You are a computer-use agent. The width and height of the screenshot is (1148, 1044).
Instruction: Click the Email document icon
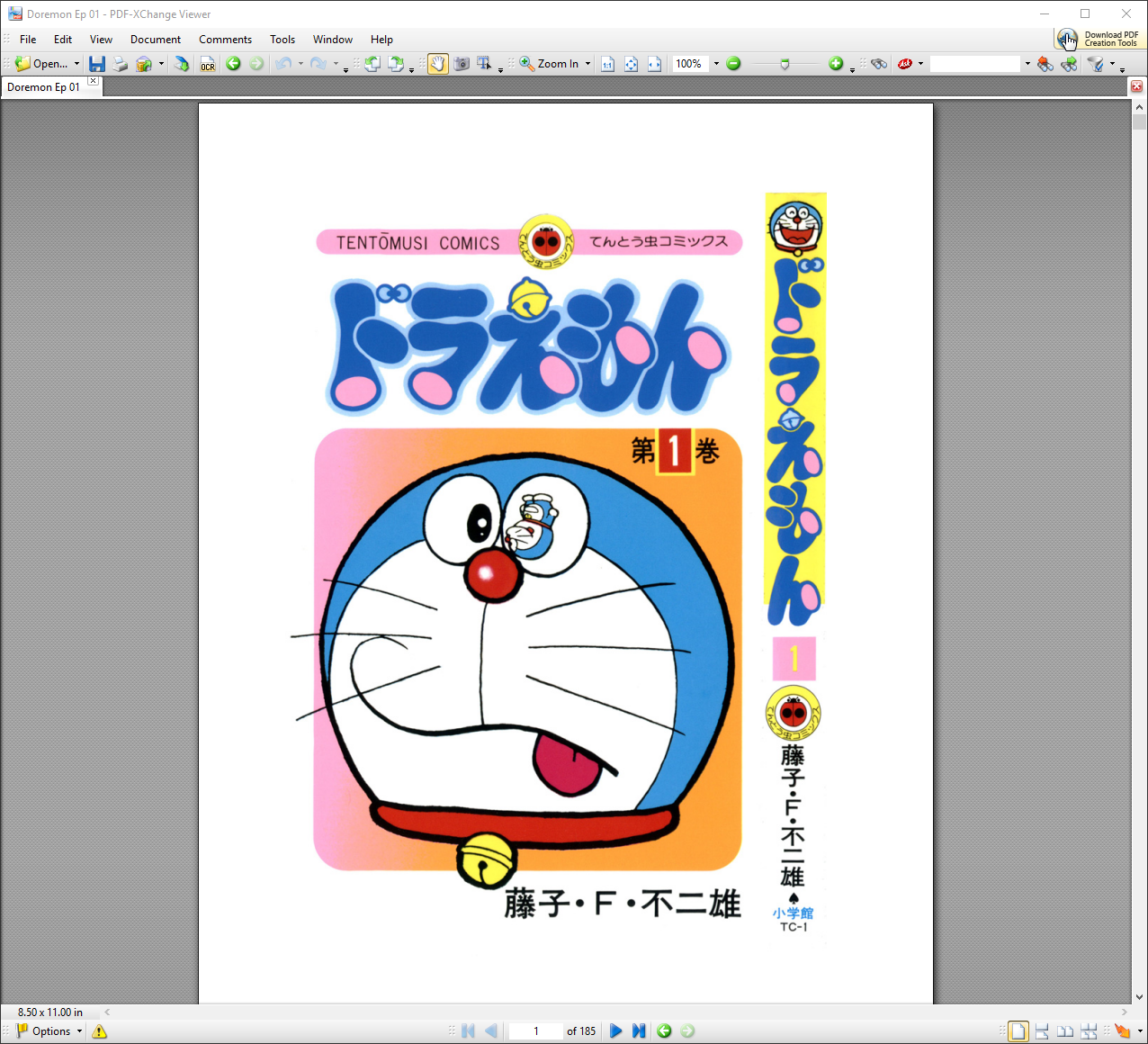(x=143, y=64)
